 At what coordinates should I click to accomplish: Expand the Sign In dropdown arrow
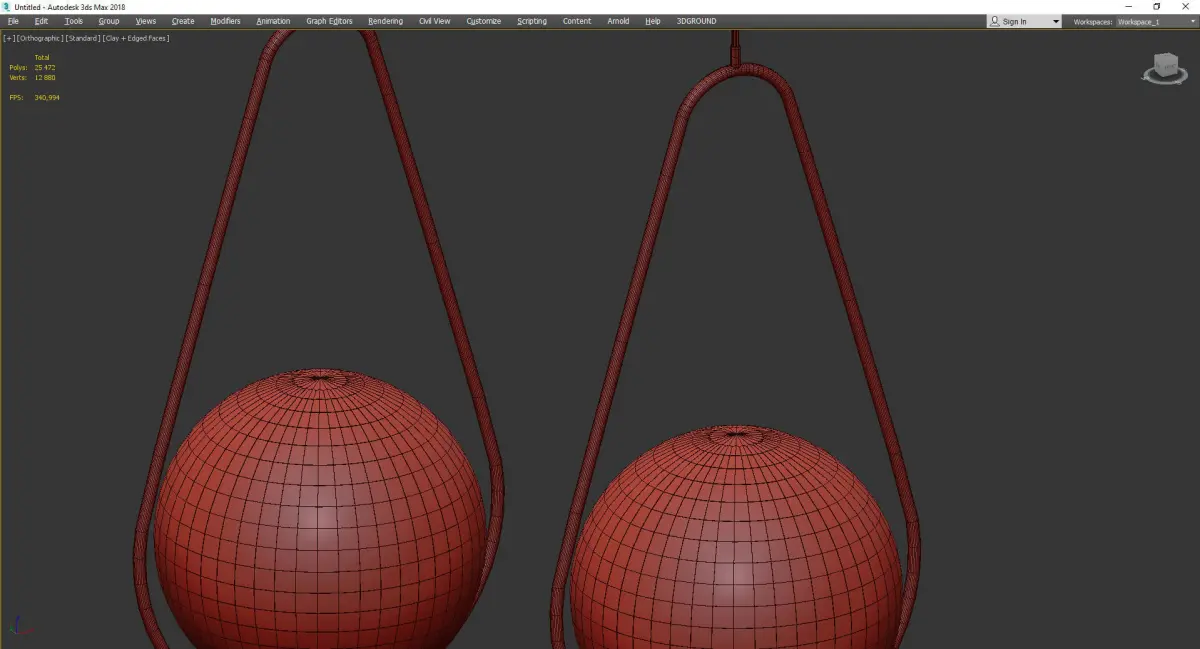click(1055, 22)
